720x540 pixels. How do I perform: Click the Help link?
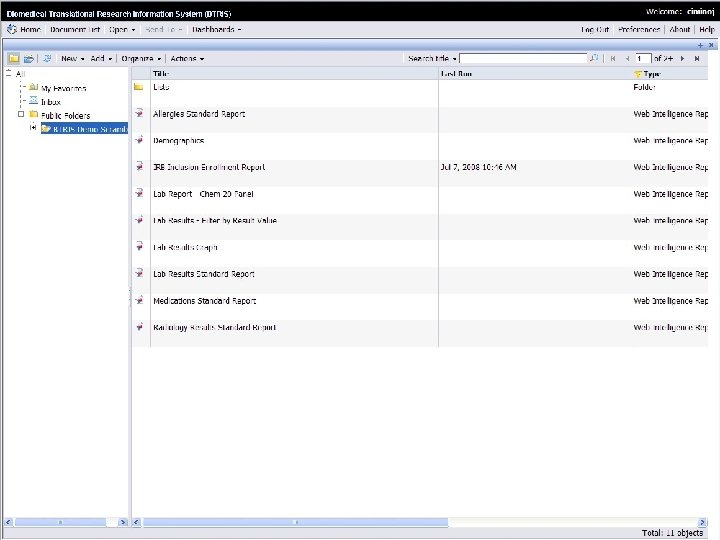pos(707,29)
